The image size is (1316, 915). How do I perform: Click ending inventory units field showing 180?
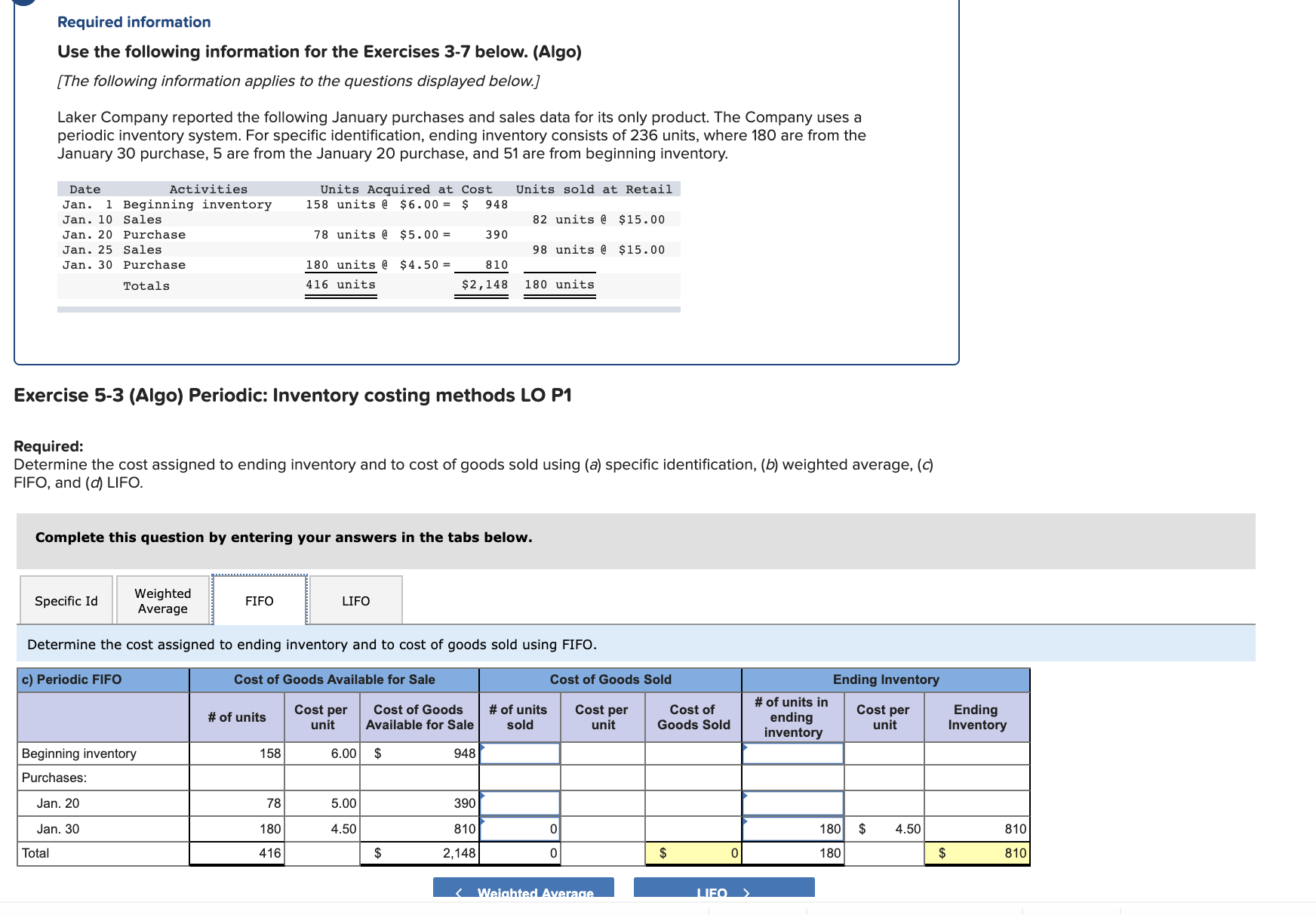click(793, 829)
